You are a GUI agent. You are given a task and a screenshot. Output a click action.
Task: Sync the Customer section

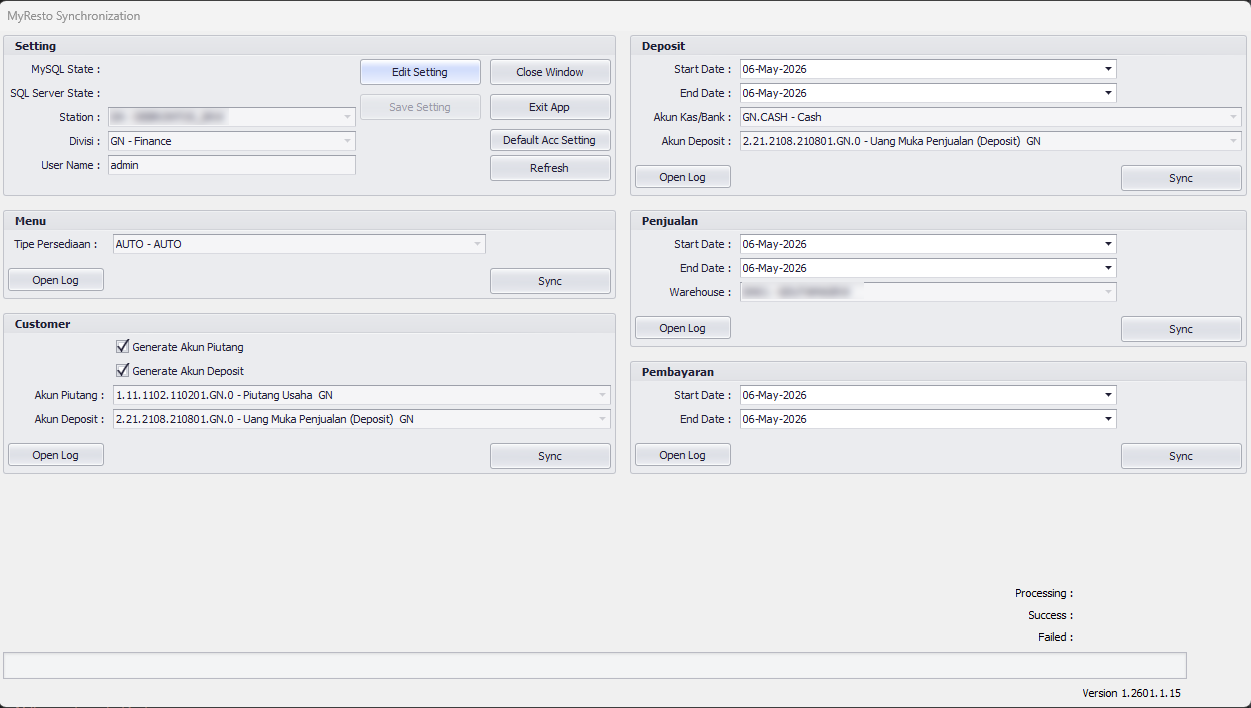tap(550, 456)
